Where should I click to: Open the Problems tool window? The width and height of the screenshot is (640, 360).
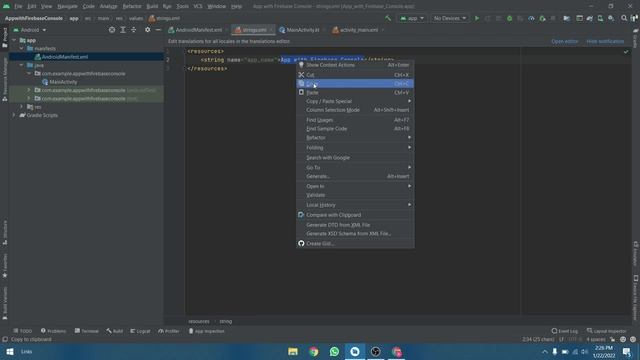click(x=53, y=331)
